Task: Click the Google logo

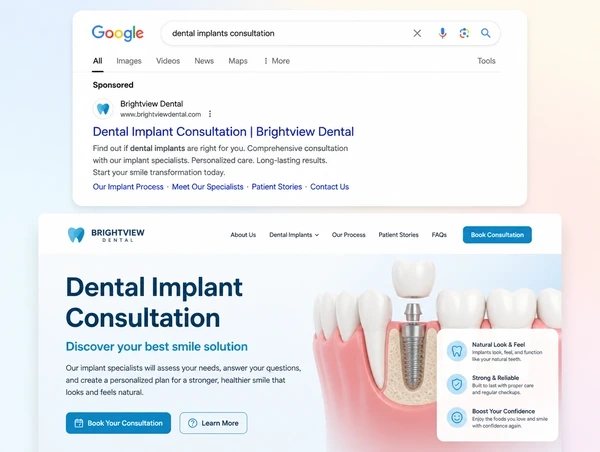Action: coord(118,33)
